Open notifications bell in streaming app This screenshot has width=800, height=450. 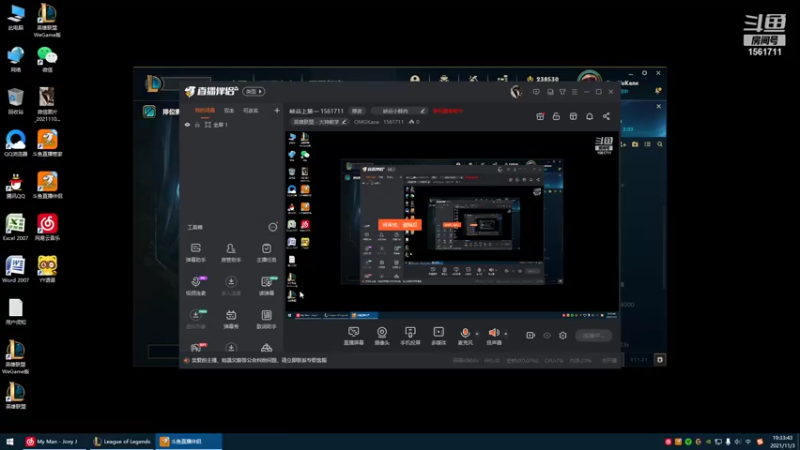[x=589, y=116]
